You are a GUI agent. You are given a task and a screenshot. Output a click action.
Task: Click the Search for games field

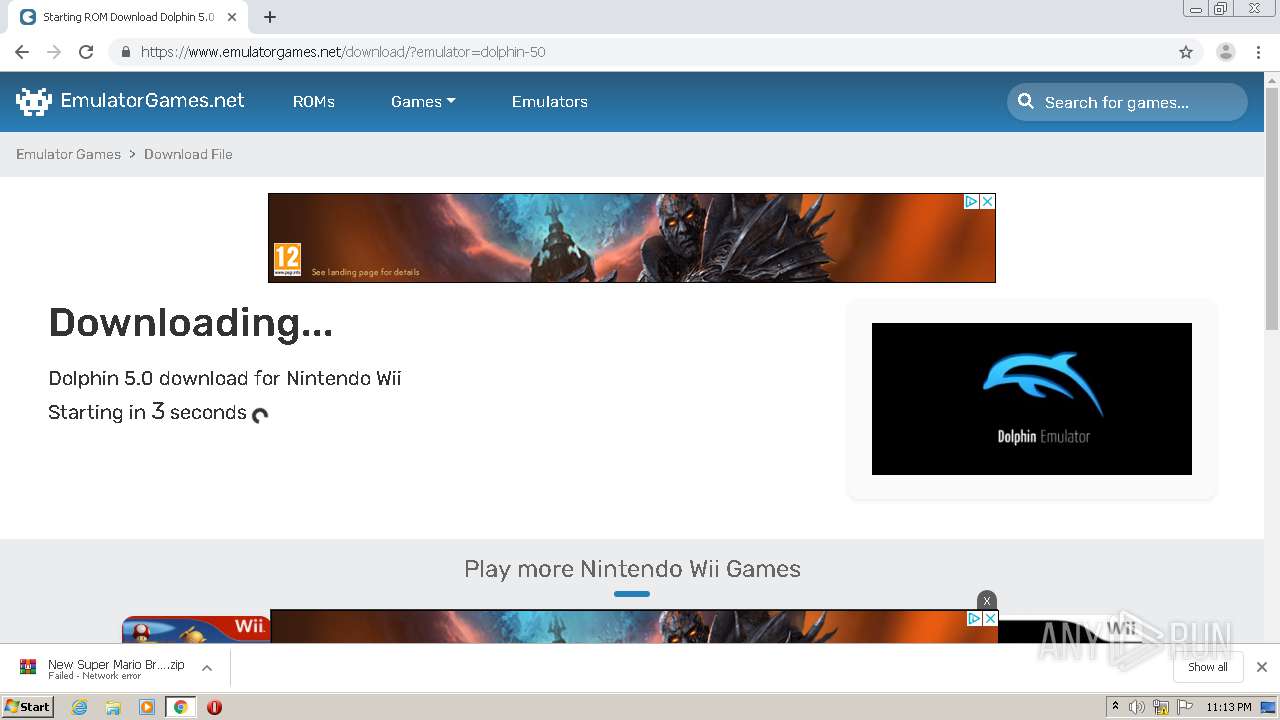point(1127,102)
